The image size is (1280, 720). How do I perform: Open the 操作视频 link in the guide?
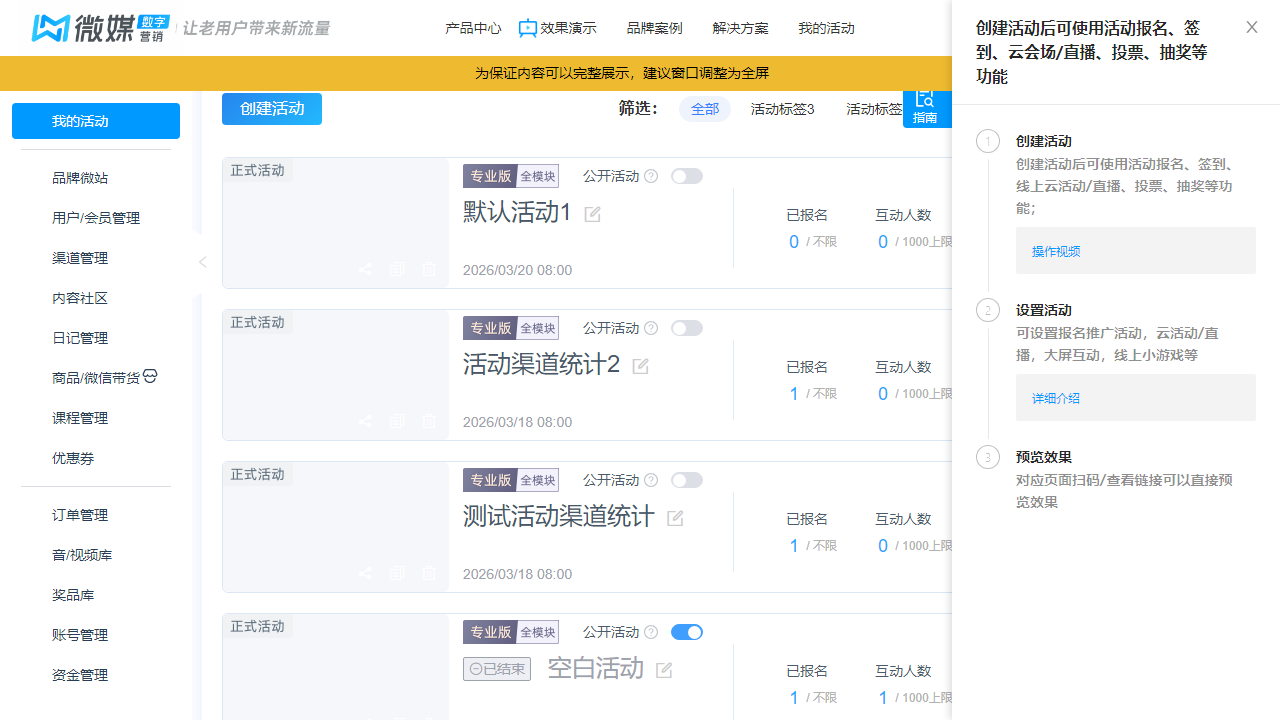point(1055,251)
